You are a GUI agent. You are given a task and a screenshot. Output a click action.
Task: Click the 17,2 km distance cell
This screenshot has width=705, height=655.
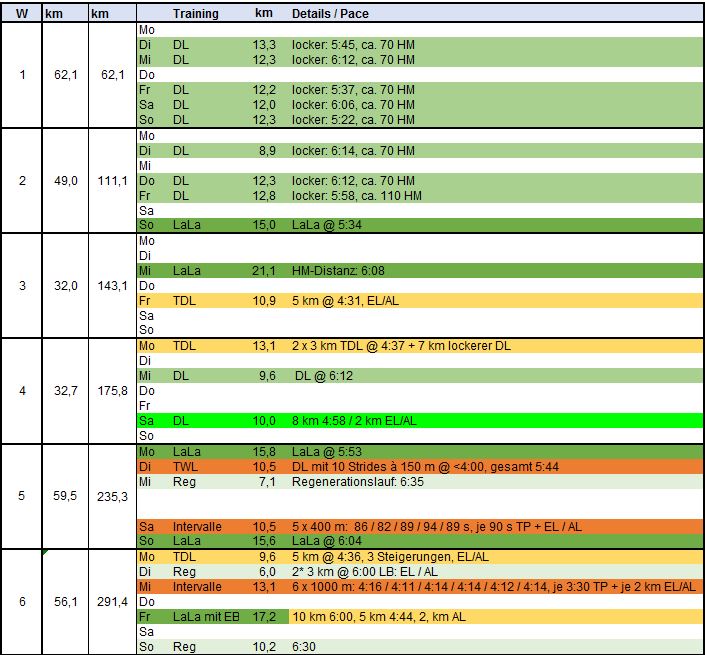click(263, 616)
